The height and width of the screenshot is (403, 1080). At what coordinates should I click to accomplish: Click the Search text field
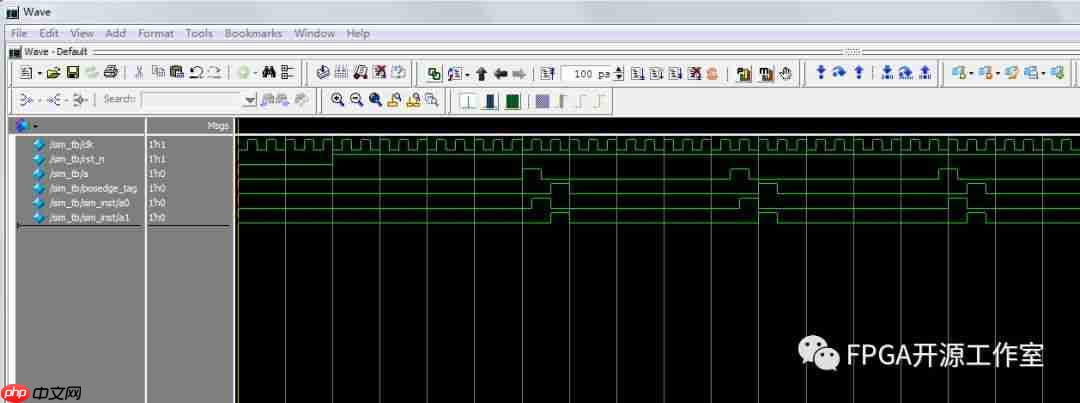pyautogui.click(x=192, y=100)
